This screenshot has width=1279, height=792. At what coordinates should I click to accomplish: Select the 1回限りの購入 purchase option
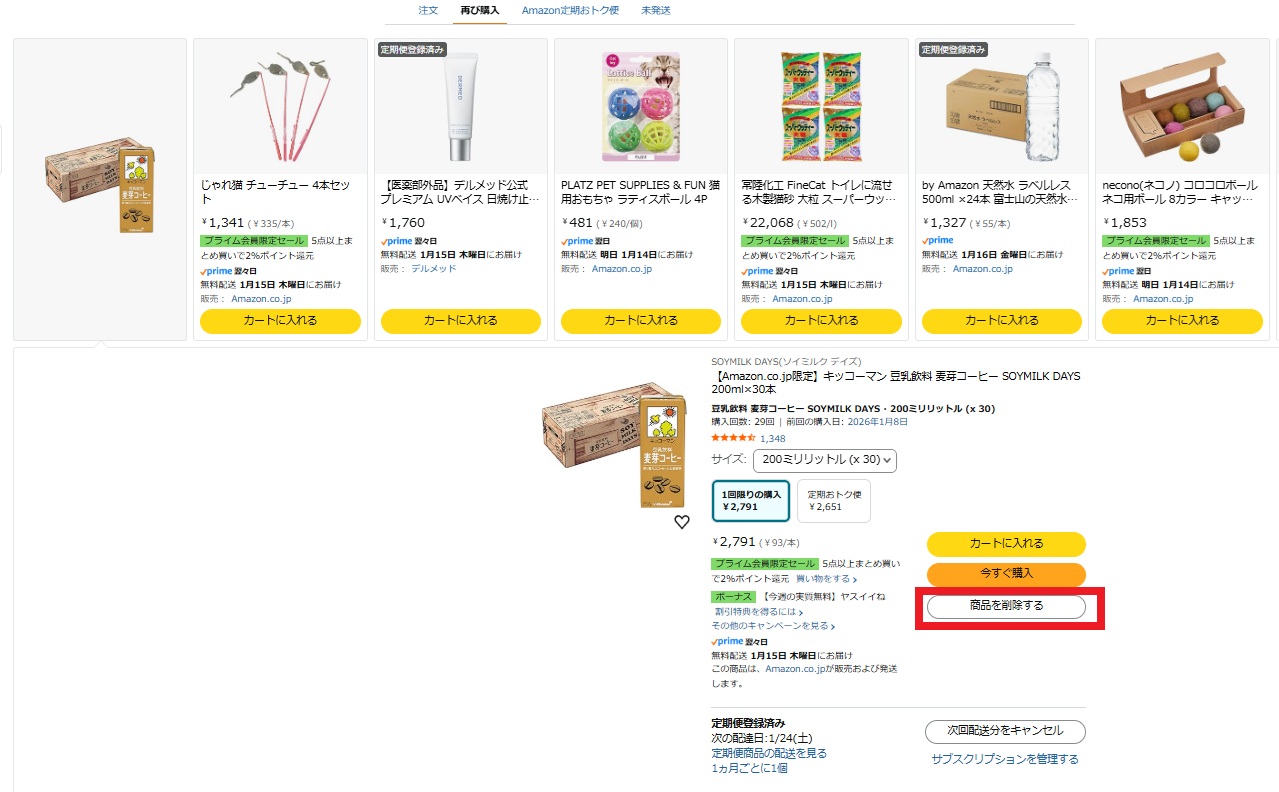pyautogui.click(x=751, y=501)
